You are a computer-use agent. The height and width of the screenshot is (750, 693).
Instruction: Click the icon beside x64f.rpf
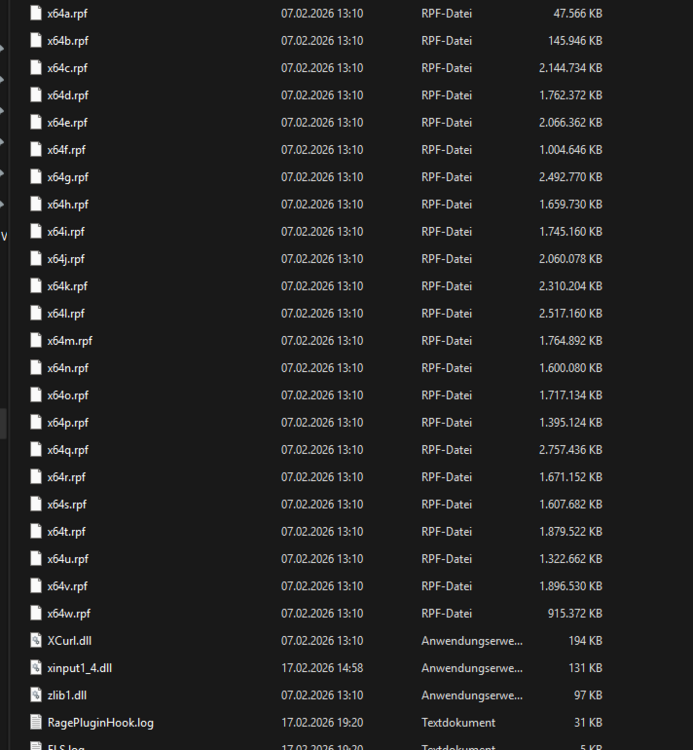tap(36, 149)
